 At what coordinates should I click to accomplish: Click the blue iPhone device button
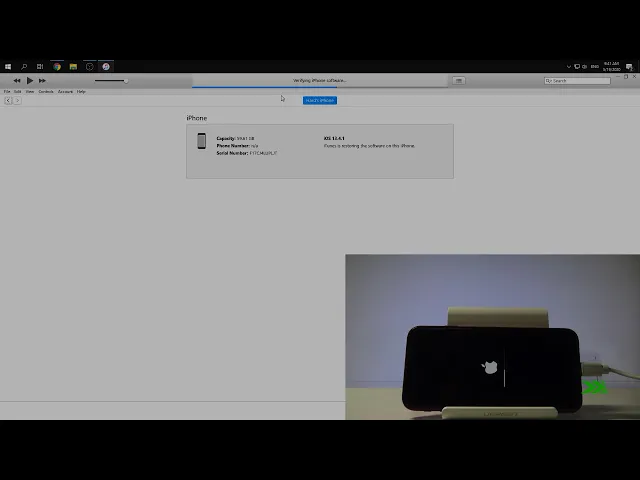(320, 100)
